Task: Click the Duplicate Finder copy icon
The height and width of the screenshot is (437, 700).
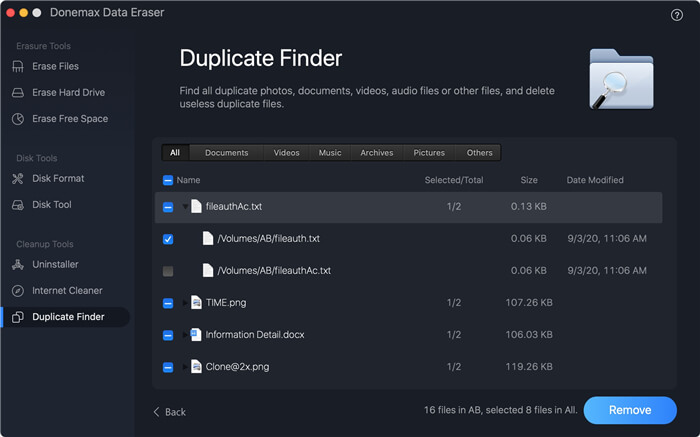Action: point(18,317)
